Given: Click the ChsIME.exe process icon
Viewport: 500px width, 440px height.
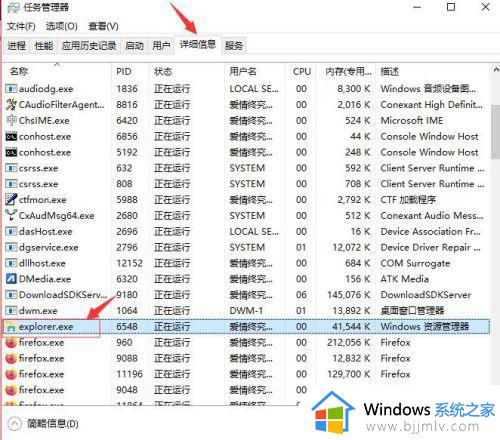Looking at the screenshot, I should (x=11, y=120).
